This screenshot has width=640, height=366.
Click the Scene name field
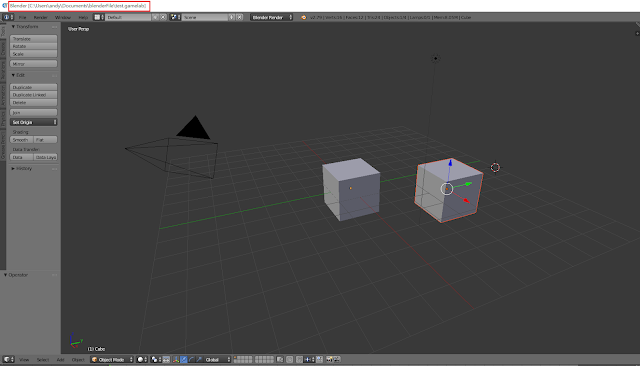click(205, 17)
